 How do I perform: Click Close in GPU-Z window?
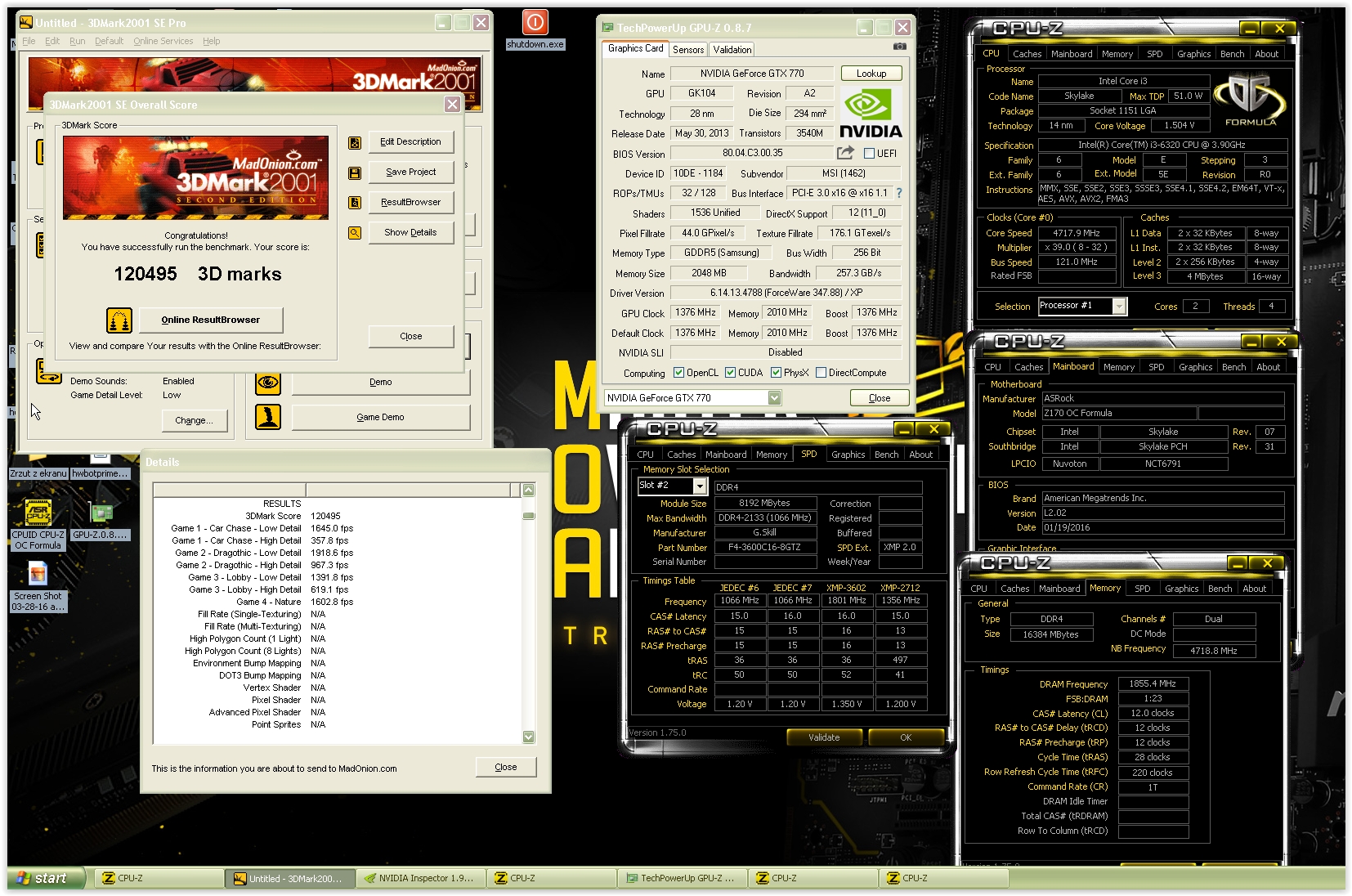880,398
